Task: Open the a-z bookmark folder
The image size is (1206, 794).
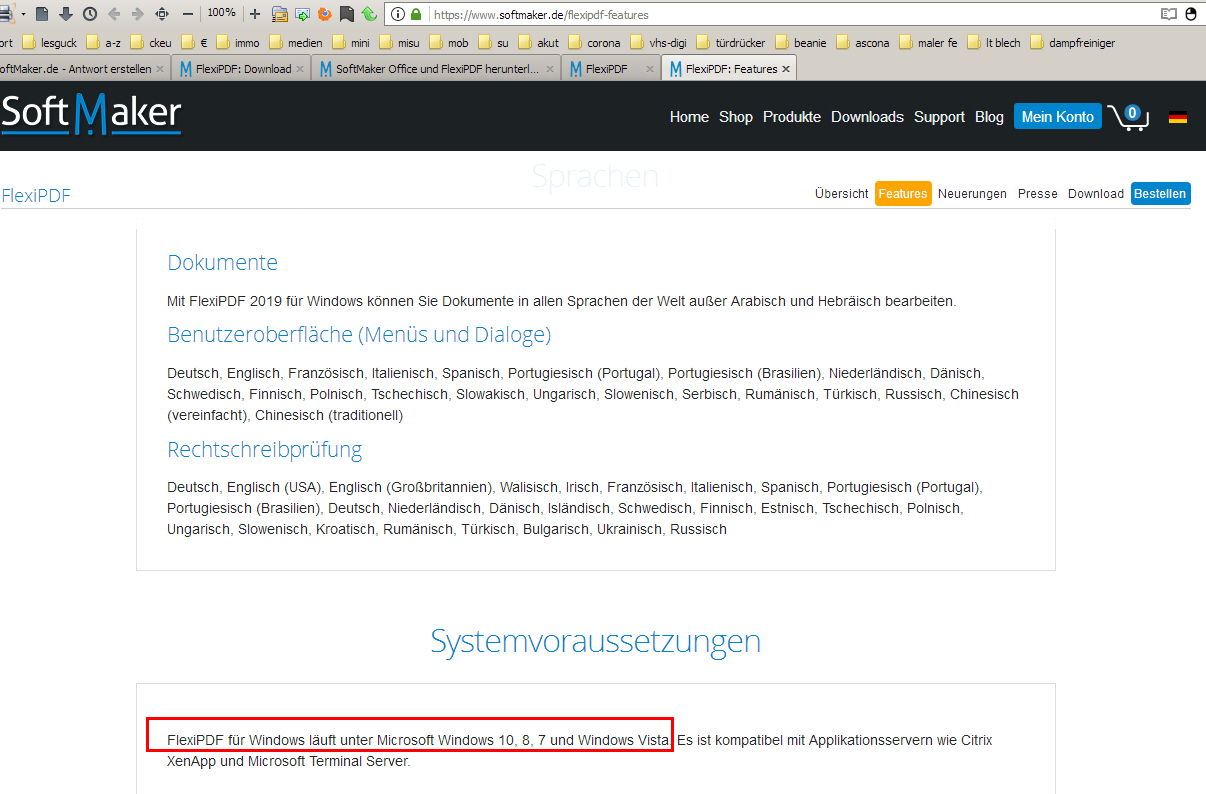Action: tap(104, 43)
